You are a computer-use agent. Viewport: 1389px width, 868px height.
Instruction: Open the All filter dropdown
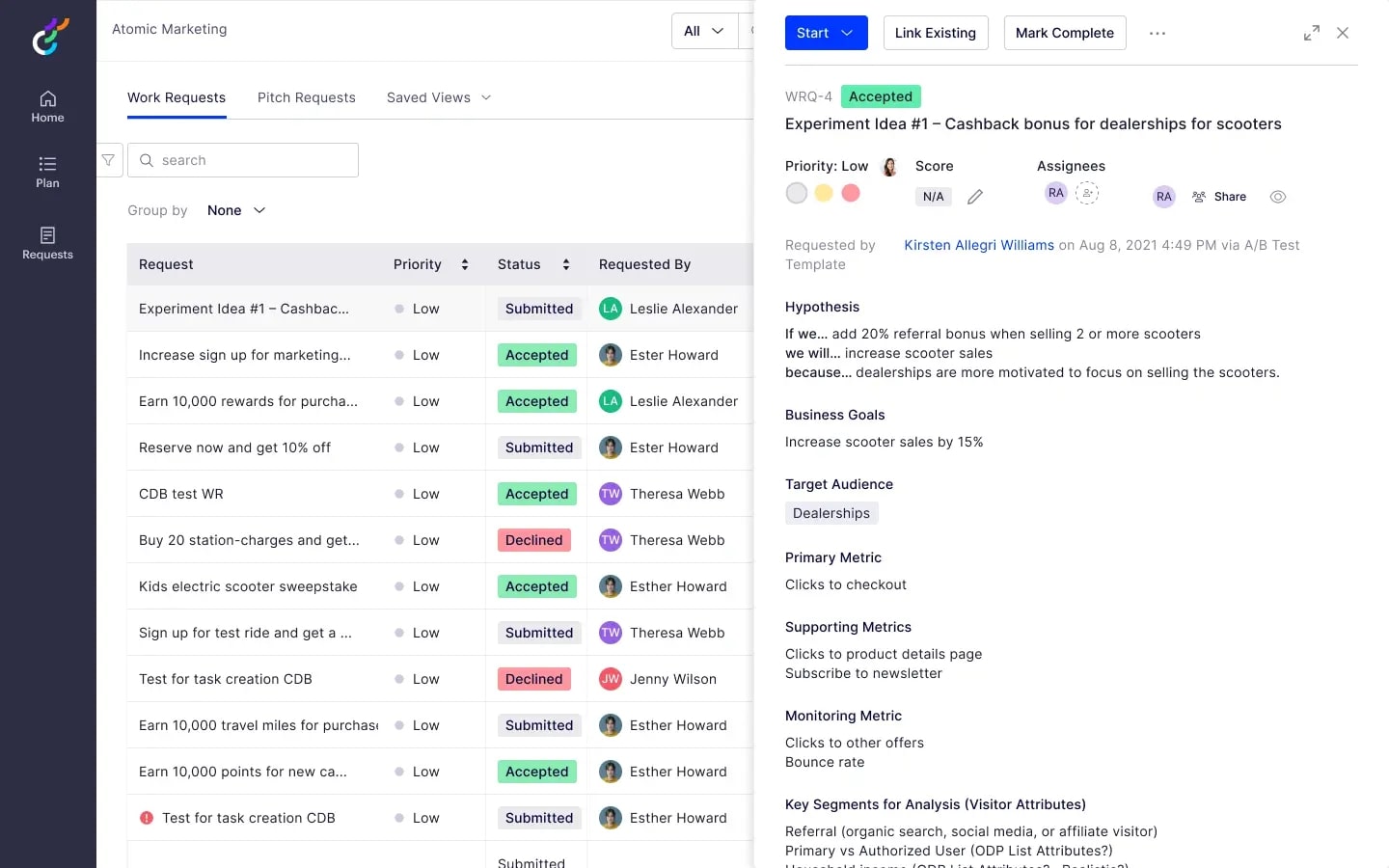(704, 31)
